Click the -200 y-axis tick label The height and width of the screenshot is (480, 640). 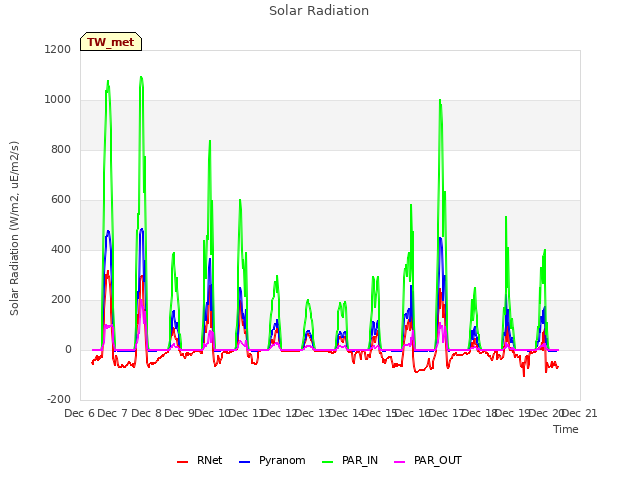[x=59, y=399]
